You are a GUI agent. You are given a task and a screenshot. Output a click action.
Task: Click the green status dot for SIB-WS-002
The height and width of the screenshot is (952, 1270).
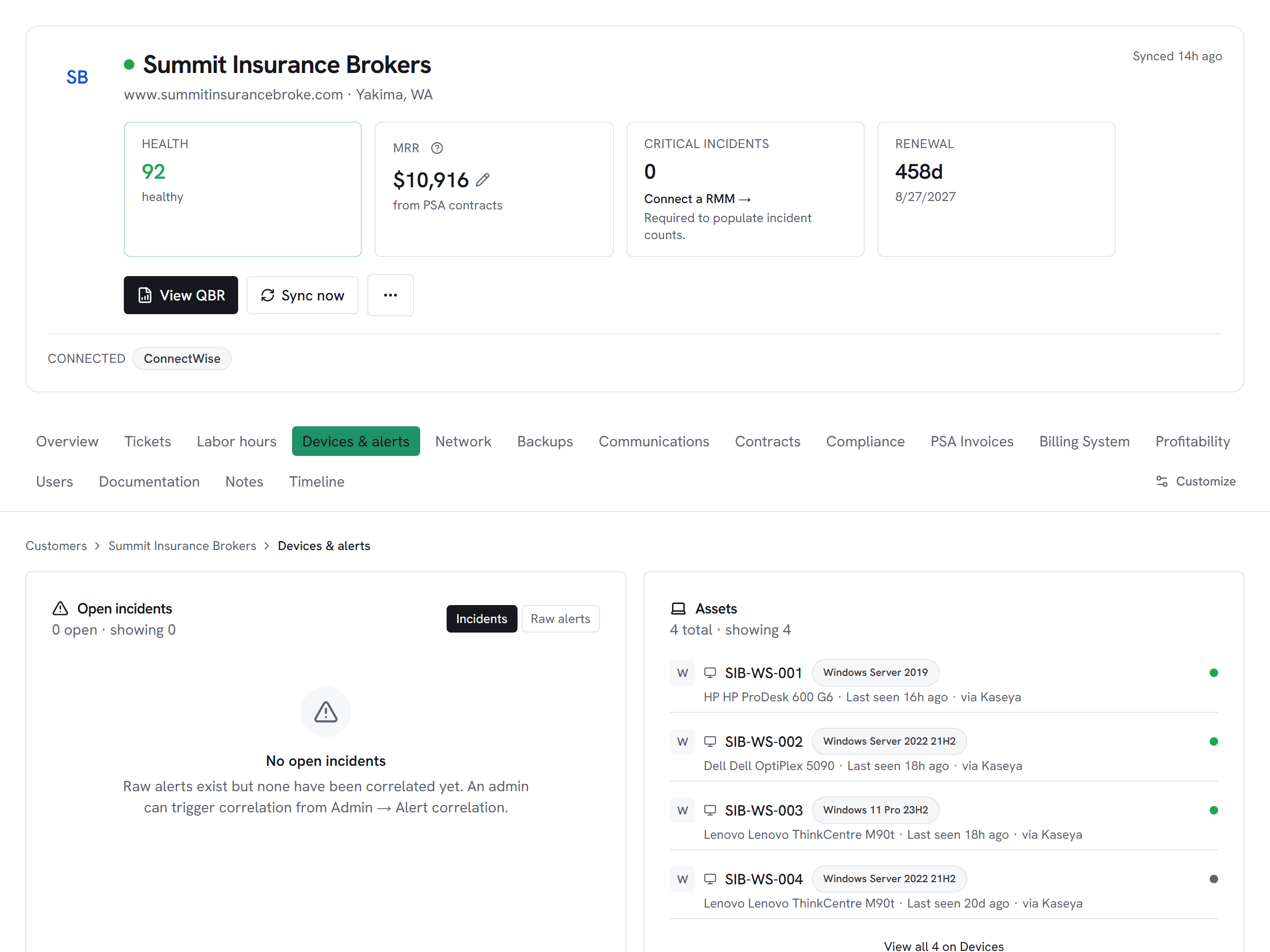pyautogui.click(x=1214, y=742)
